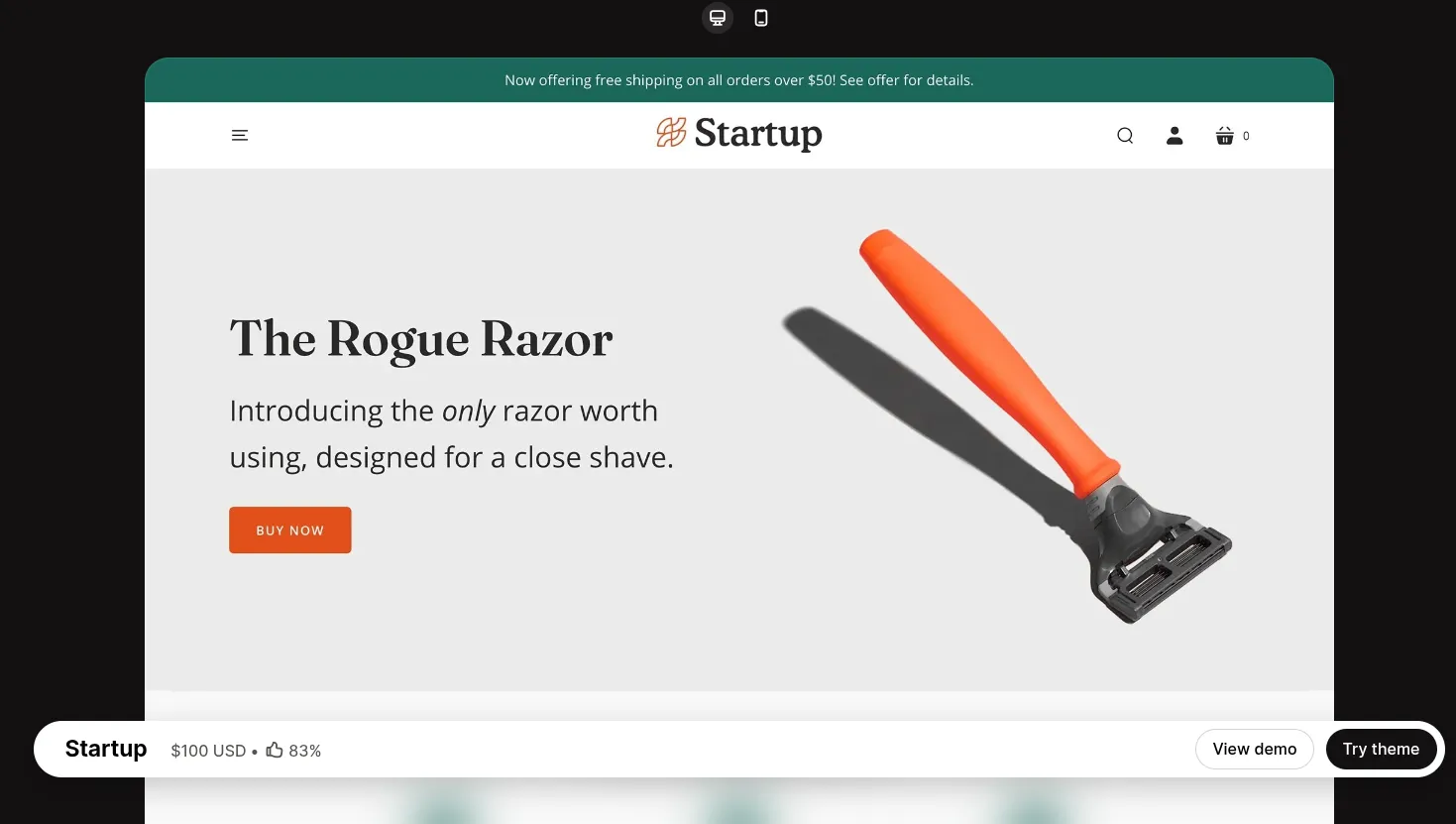Click the free shipping announcement bar

click(x=739, y=80)
